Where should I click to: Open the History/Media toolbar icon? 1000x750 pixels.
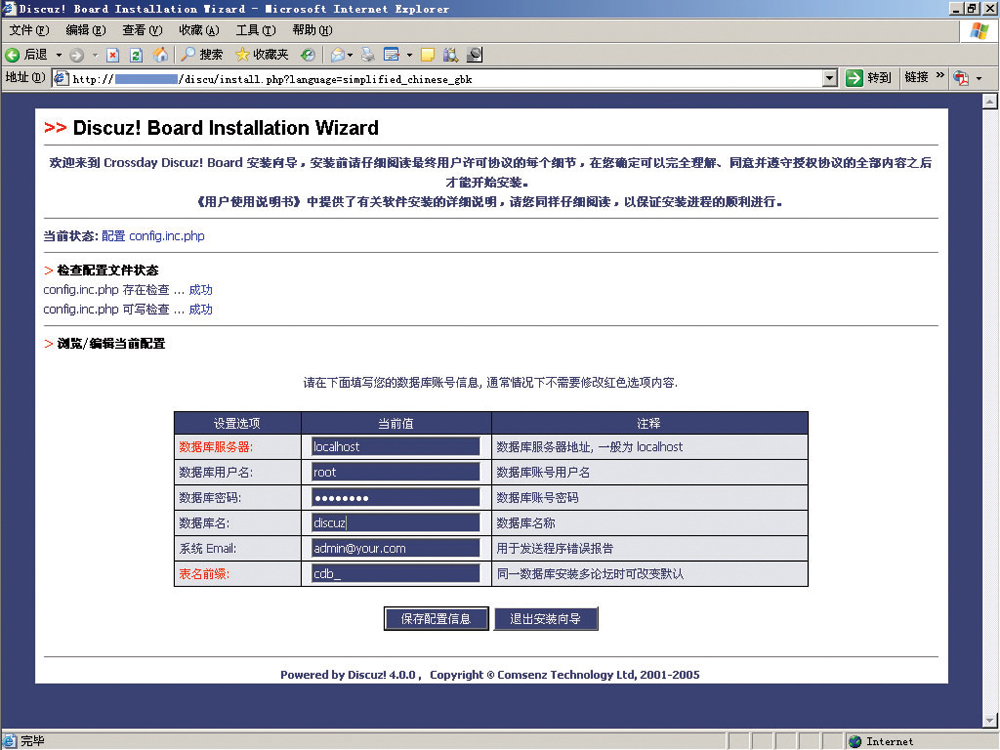tap(307, 55)
